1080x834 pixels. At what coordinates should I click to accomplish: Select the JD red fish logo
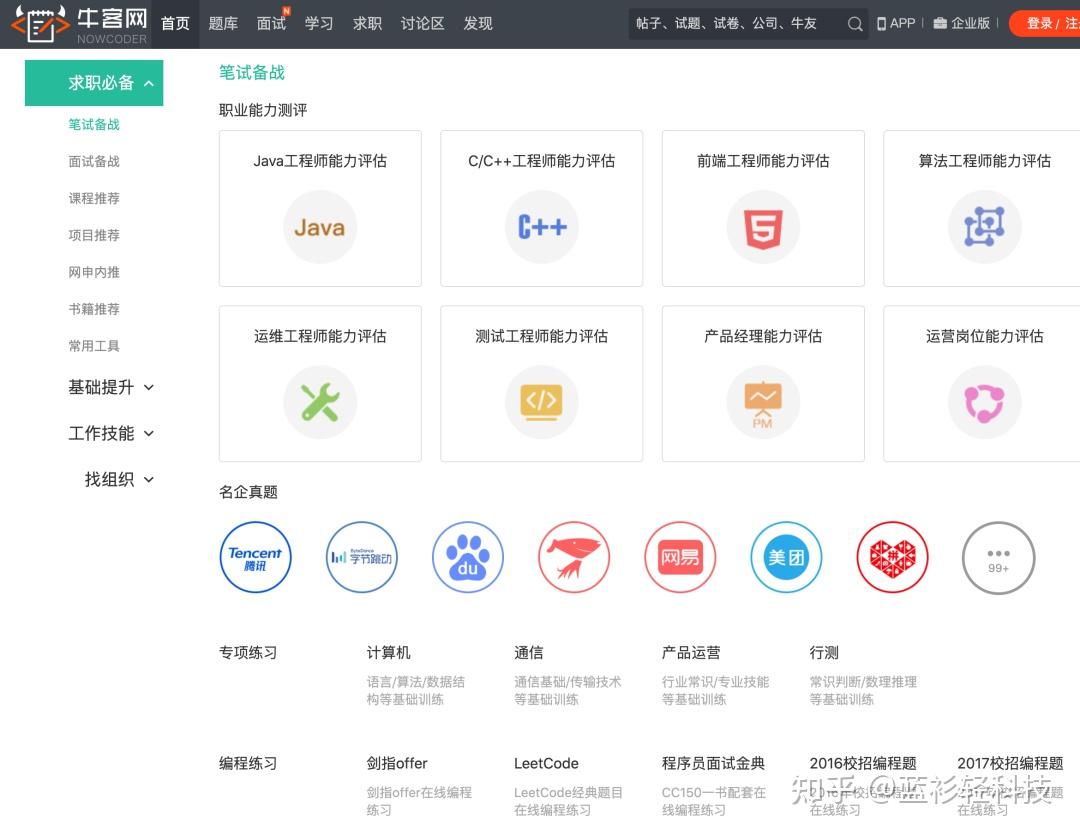(x=574, y=557)
